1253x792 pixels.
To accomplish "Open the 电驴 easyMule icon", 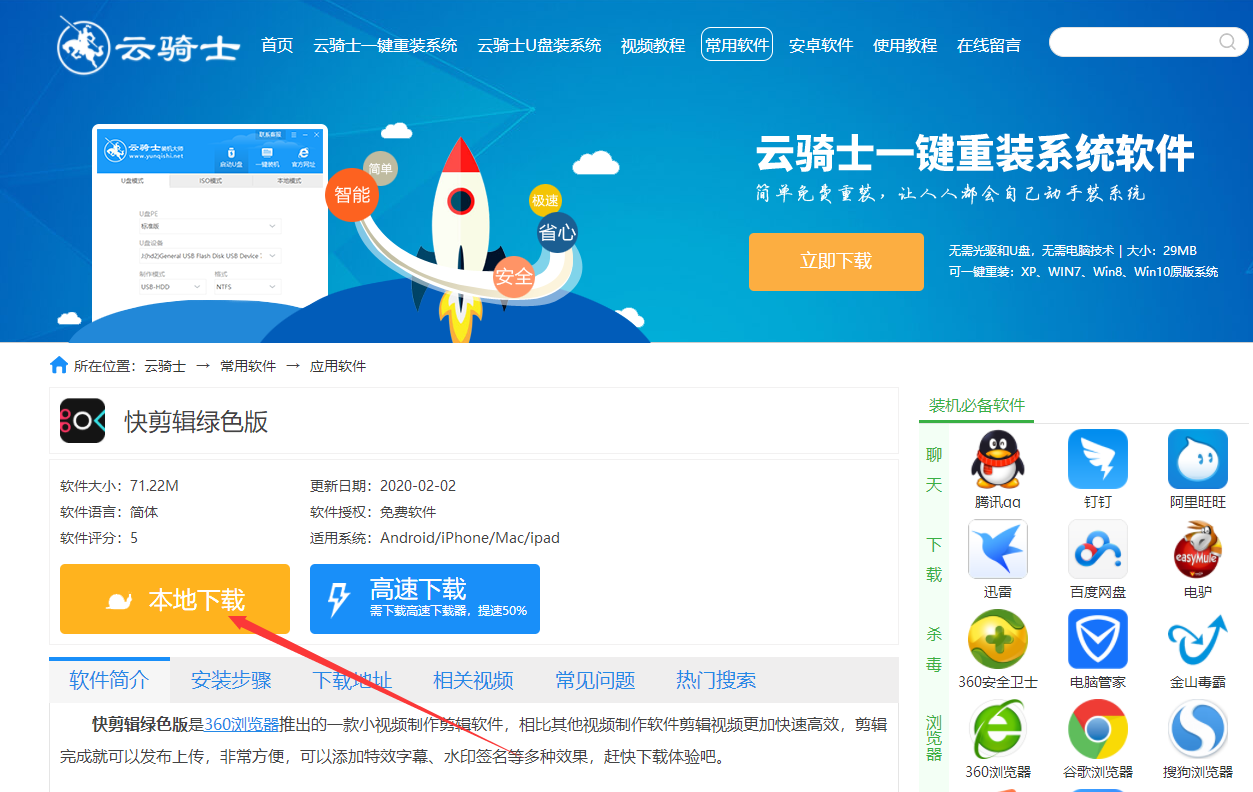I will click(1197, 549).
